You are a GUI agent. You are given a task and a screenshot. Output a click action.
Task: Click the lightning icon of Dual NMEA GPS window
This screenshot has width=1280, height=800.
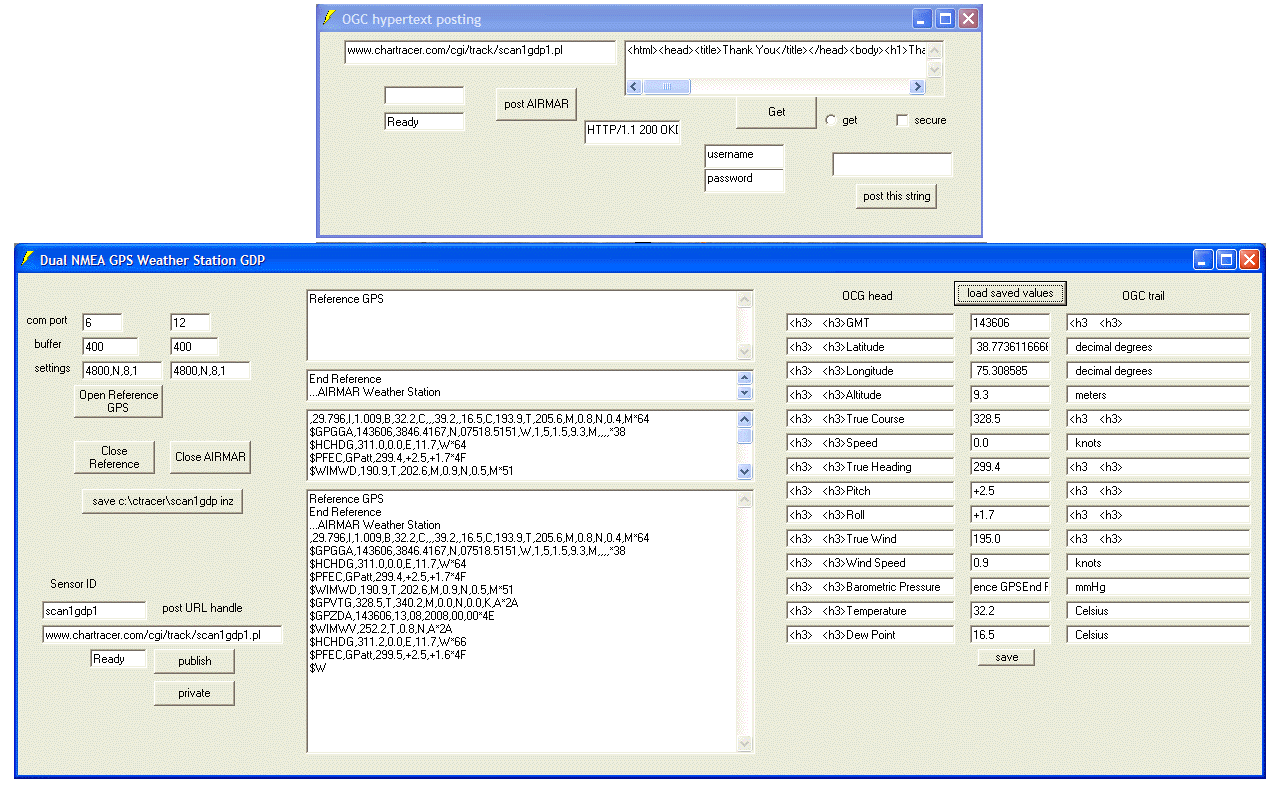[x=27, y=259]
